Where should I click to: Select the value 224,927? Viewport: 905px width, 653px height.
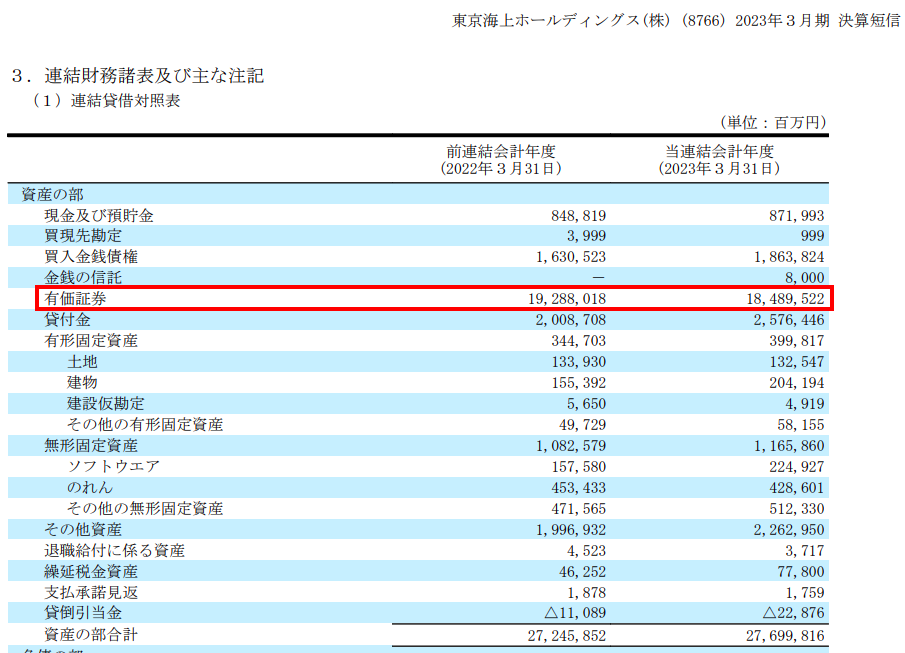(x=796, y=467)
